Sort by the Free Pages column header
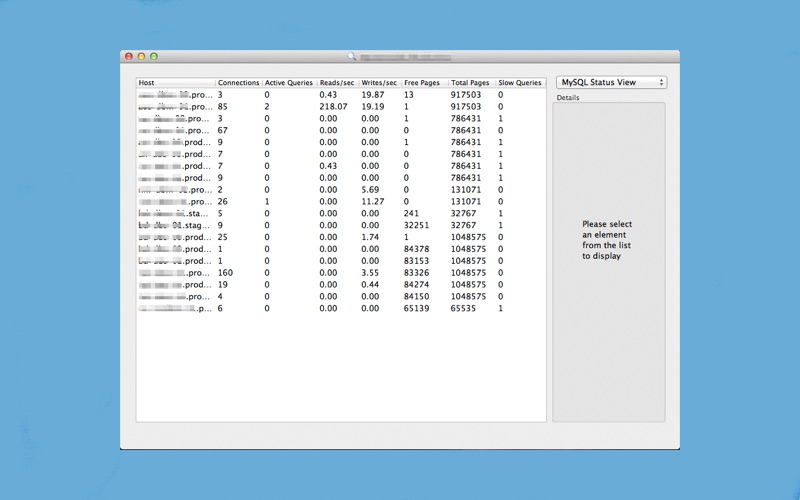The image size is (800, 500). 425,83
